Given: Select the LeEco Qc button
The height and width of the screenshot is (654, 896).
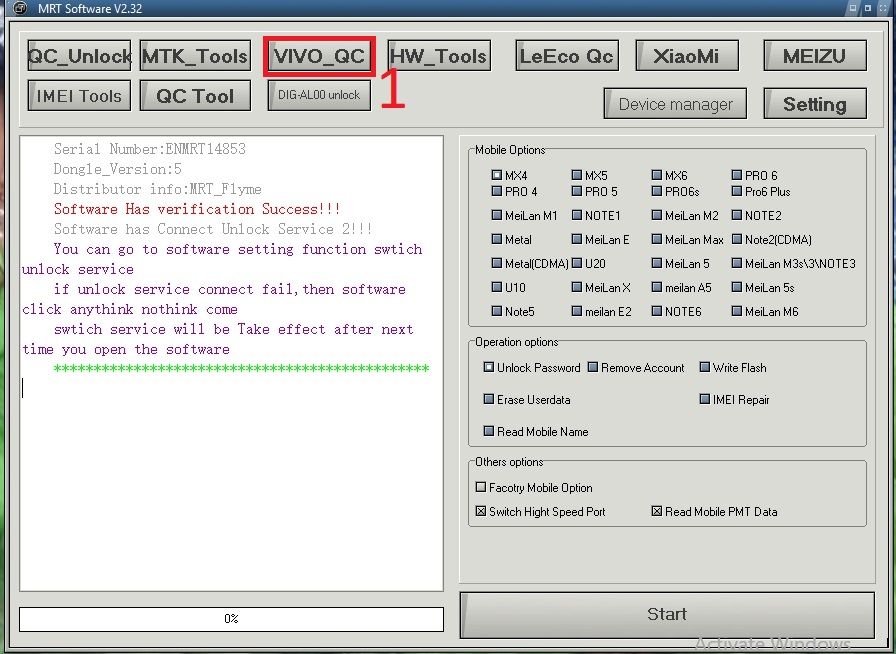Looking at the screenshot, I should [567, 55].
